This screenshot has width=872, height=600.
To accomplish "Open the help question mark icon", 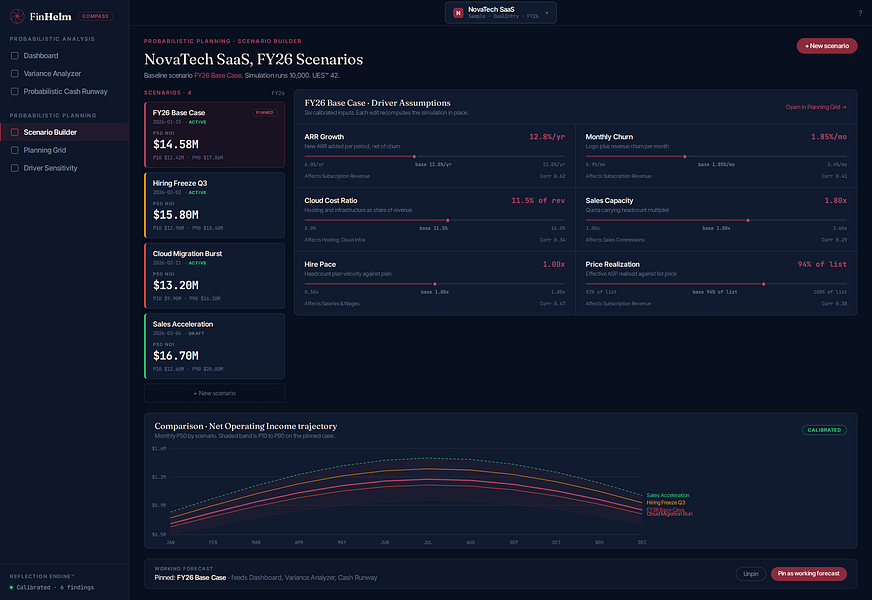I will pyautogui.click(x=860, y=13).
